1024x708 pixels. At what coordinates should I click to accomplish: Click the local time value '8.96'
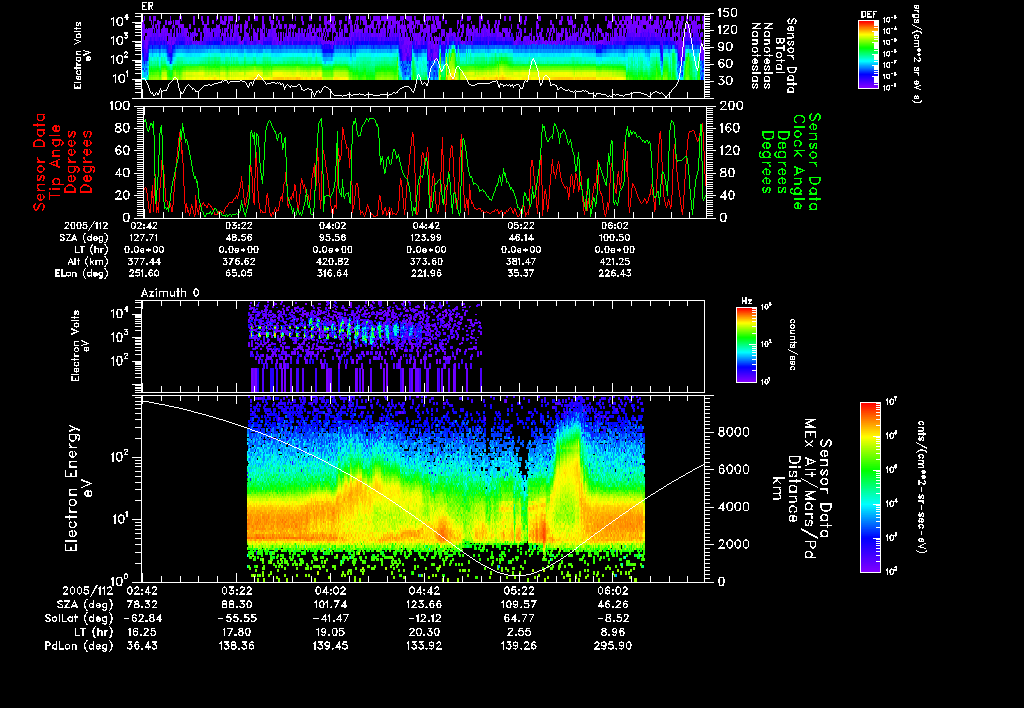613,632
